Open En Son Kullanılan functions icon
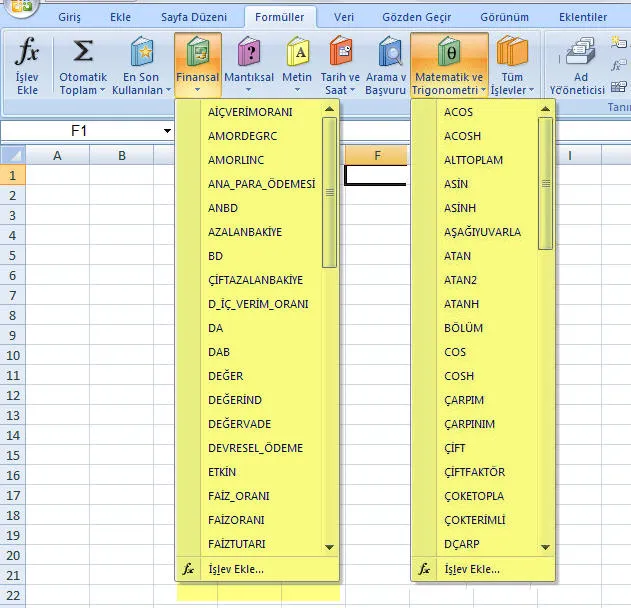The width and height of the screenshot is (631, 608). point(141,52)
